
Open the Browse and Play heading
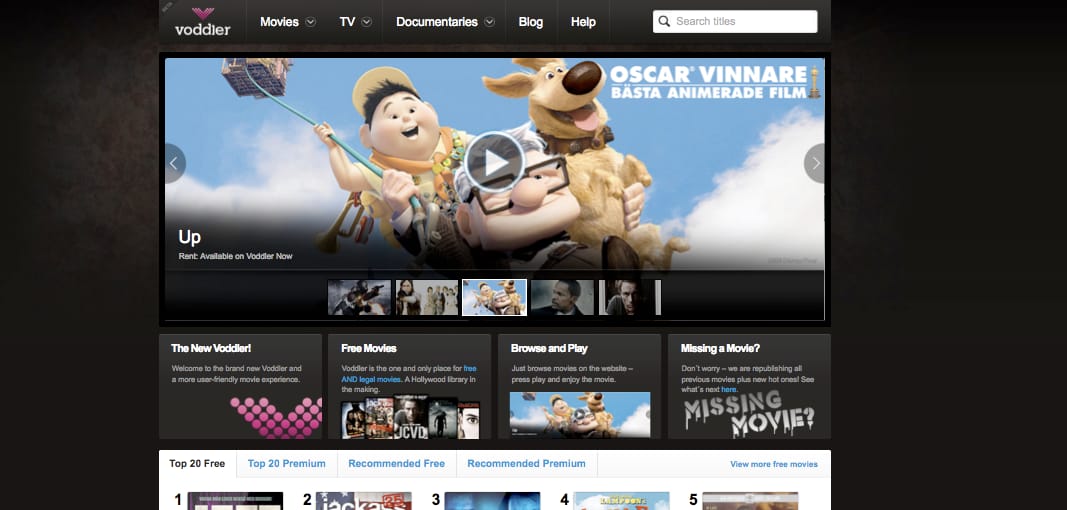pyautogui.click(x=549, y=348)
